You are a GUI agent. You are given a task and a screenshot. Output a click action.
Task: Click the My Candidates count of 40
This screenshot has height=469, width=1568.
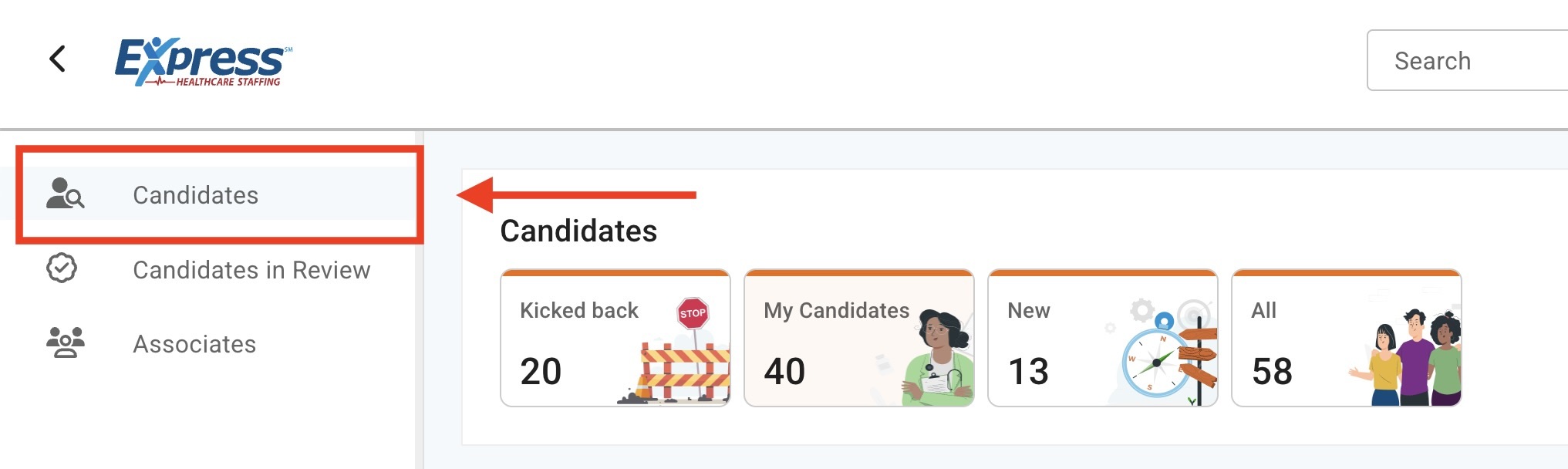click(784, 372)
